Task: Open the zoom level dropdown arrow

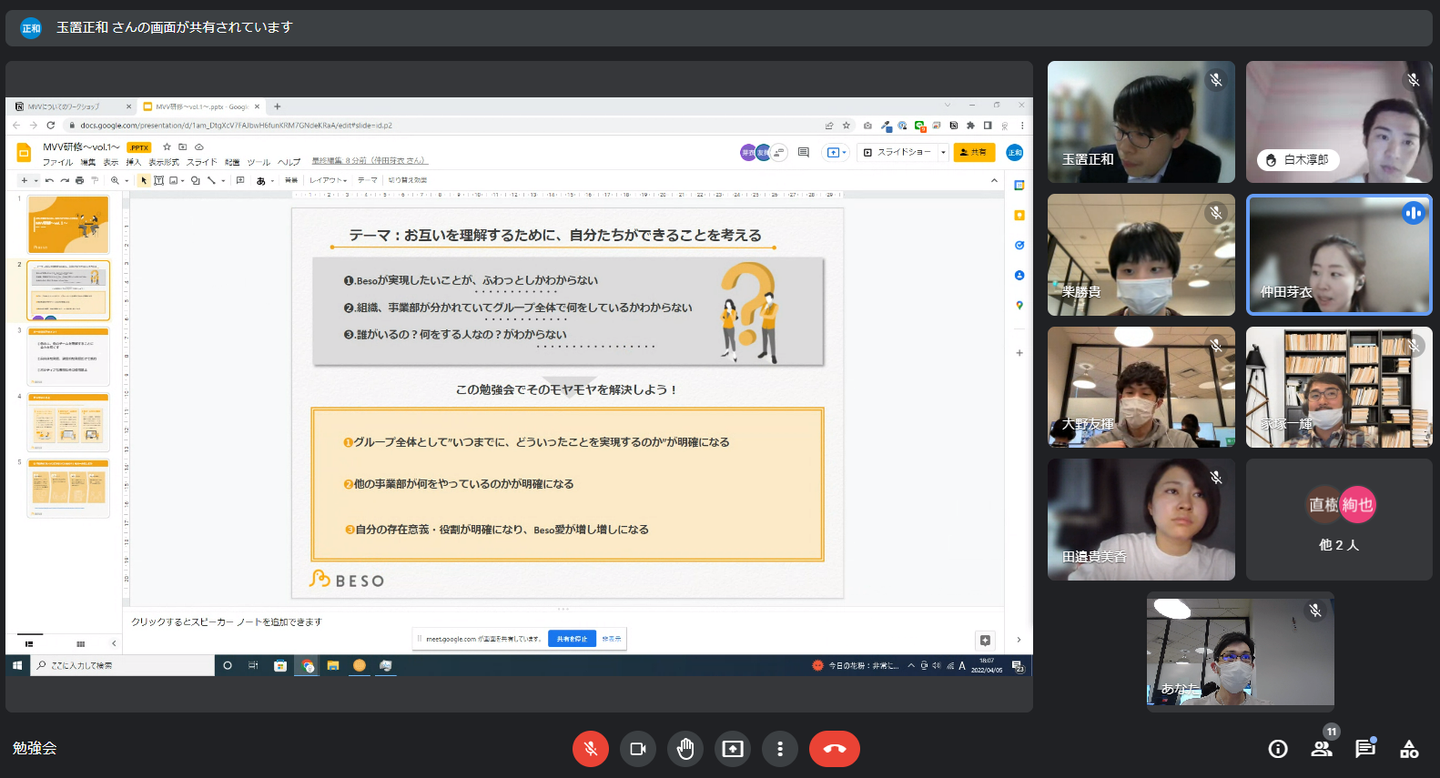Action: 126,180
